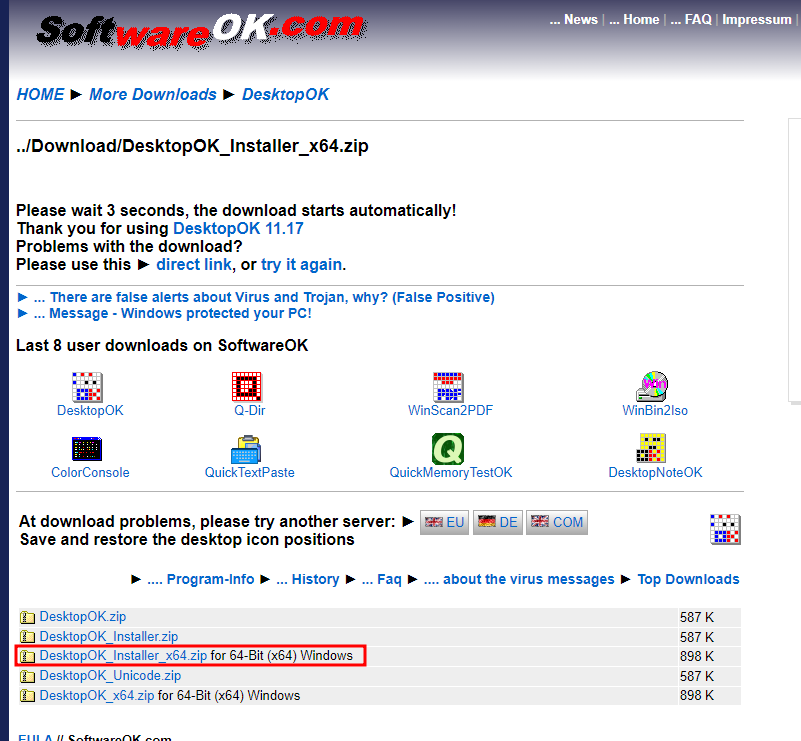Download DesktopOK_x64.zip
The height and width of the screenshot is (741, 801).
pyautogui.click(x=97, y=696)
